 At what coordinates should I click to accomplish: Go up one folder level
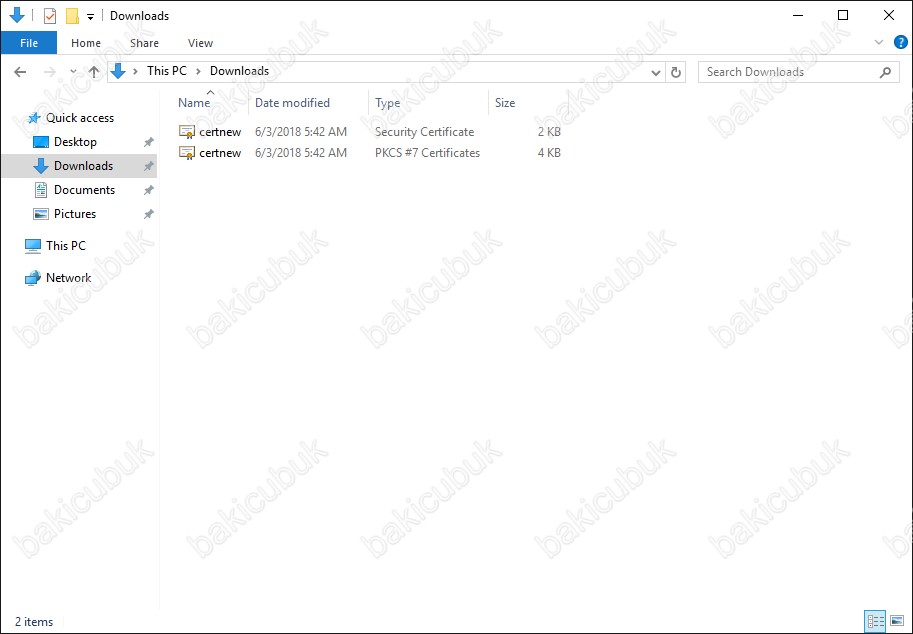94,72
